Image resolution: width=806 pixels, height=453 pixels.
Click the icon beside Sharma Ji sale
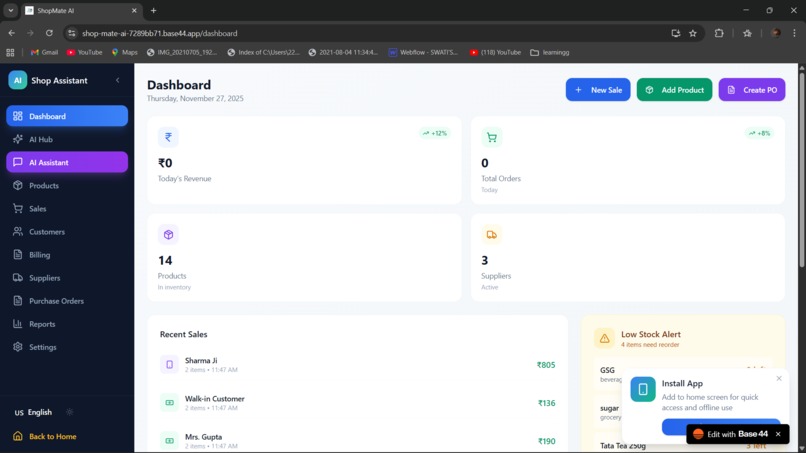tap(169, 365)
